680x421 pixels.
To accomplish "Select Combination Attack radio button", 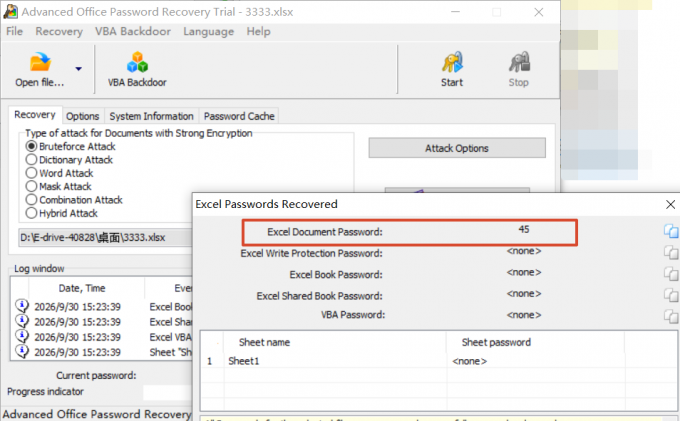I will (31, 199).
